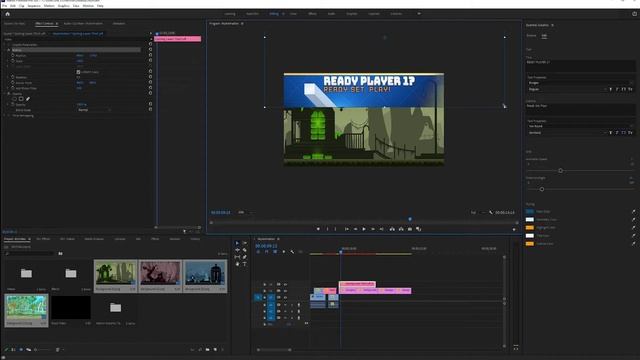Select the Track Select Forward tool
This screenshot has width=640, height=360.
pos(244,243)
